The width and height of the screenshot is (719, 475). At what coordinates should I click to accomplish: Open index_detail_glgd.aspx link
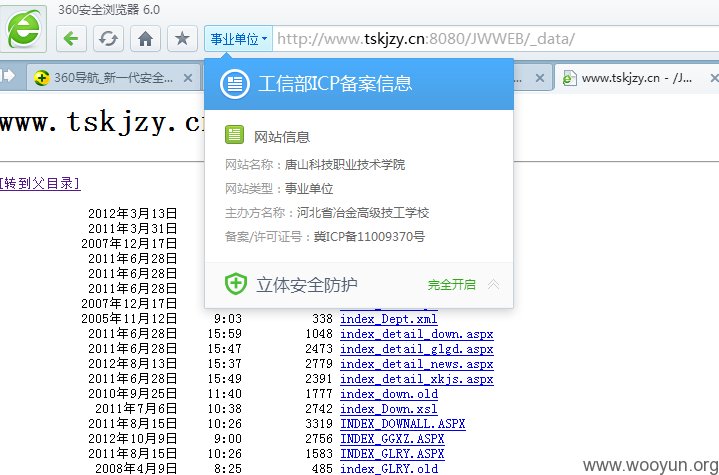416,349
